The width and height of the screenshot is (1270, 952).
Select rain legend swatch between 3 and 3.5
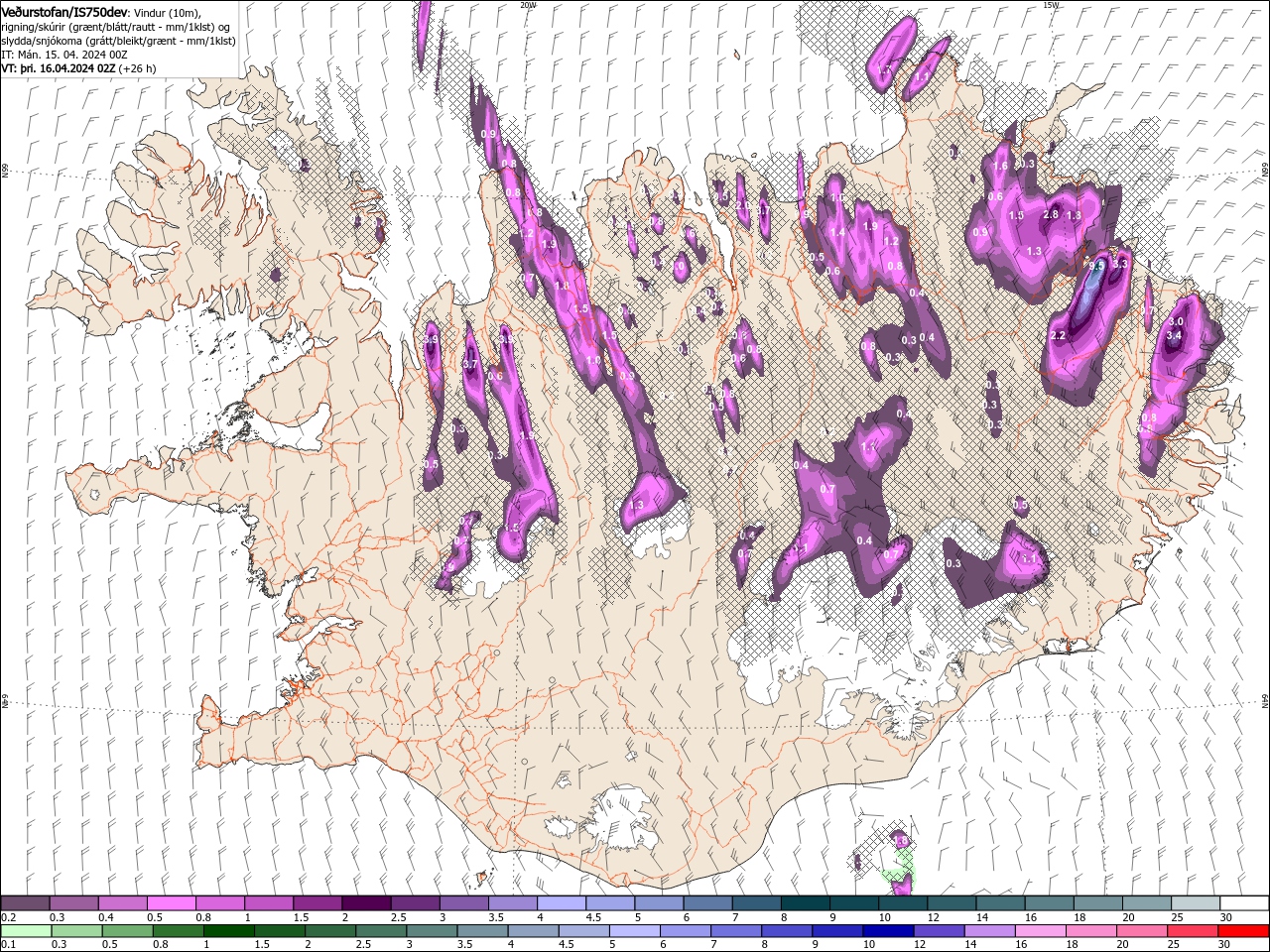[433, 931]
